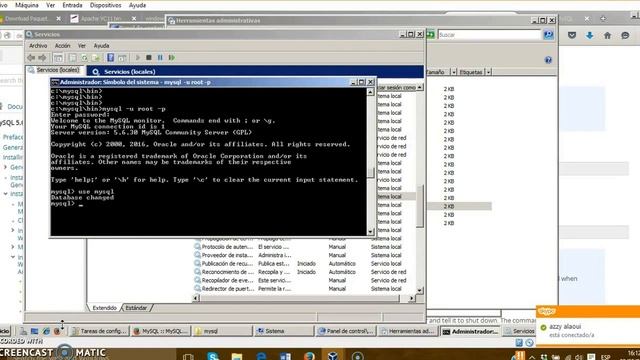Click the MySQL :: MySQL taskbar button
The height and width of the screenshot is (360, 640).
click(x=161, y=331)
